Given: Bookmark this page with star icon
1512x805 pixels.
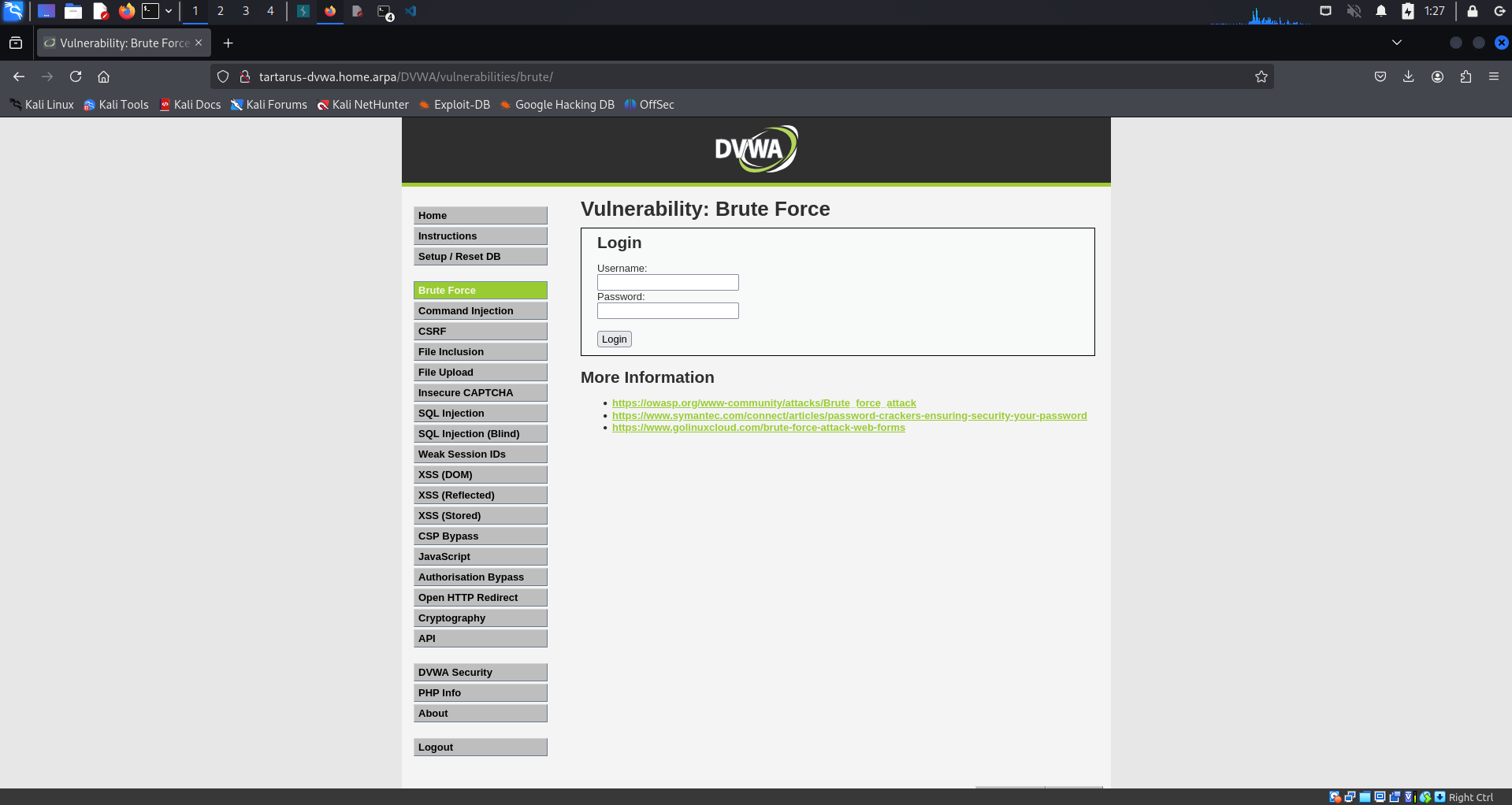Looking at the screenshot, I should (1261, 76).
